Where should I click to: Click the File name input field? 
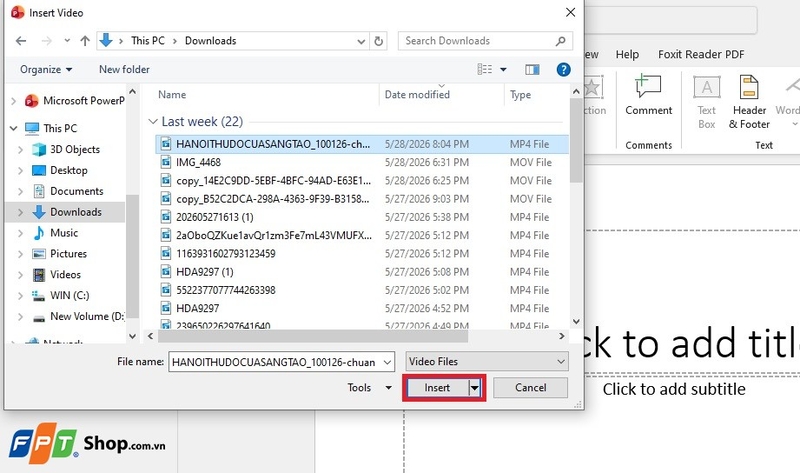click(274, 362)
